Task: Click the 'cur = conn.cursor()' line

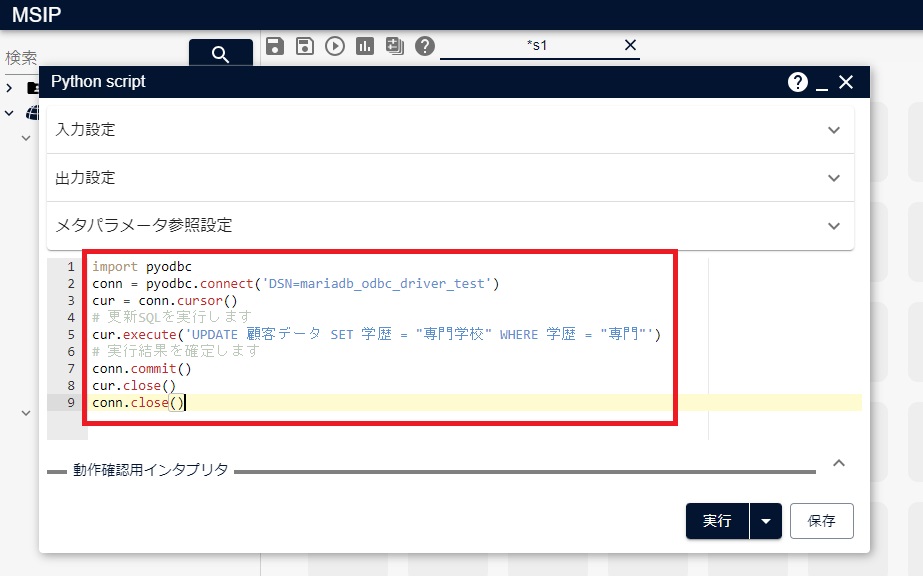Action: 165,301
